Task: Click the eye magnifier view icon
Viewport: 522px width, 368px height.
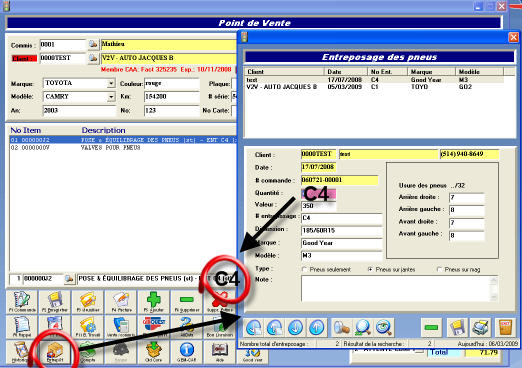Action: coord(384,327)
